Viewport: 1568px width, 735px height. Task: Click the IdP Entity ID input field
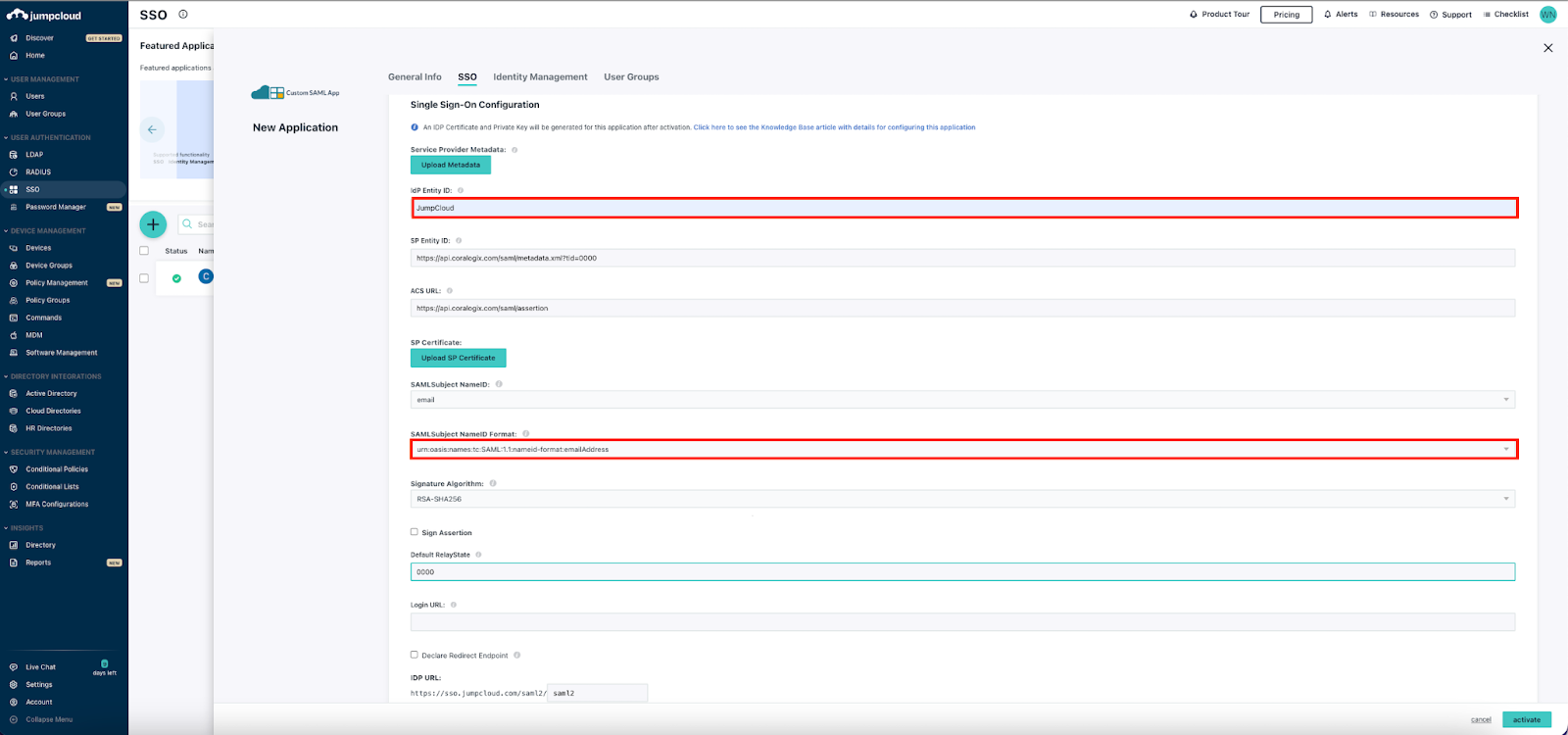(x=964, y=208)
